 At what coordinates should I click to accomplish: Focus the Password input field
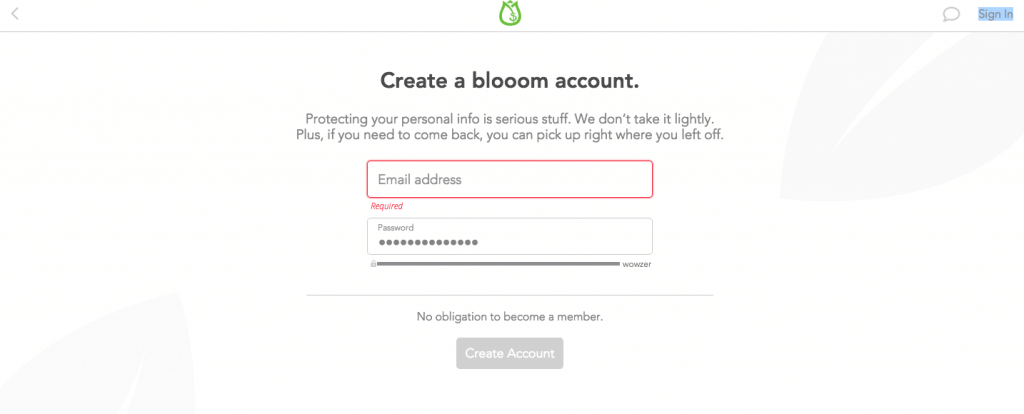509,236
